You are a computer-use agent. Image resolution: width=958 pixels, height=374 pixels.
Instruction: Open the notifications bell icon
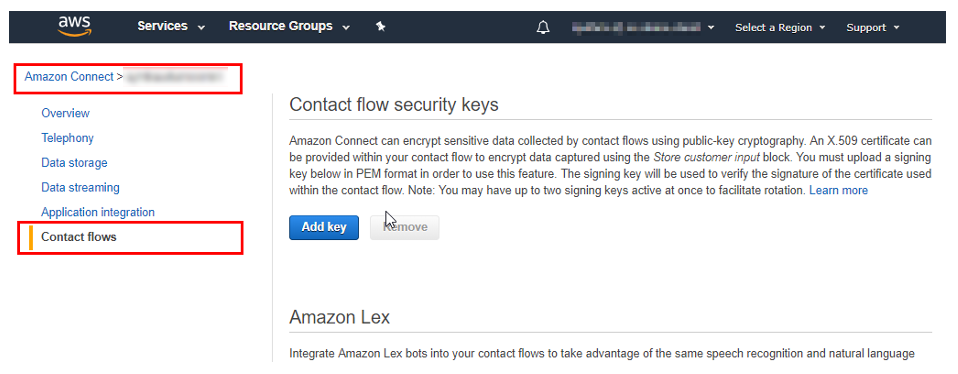coord(543,28)
